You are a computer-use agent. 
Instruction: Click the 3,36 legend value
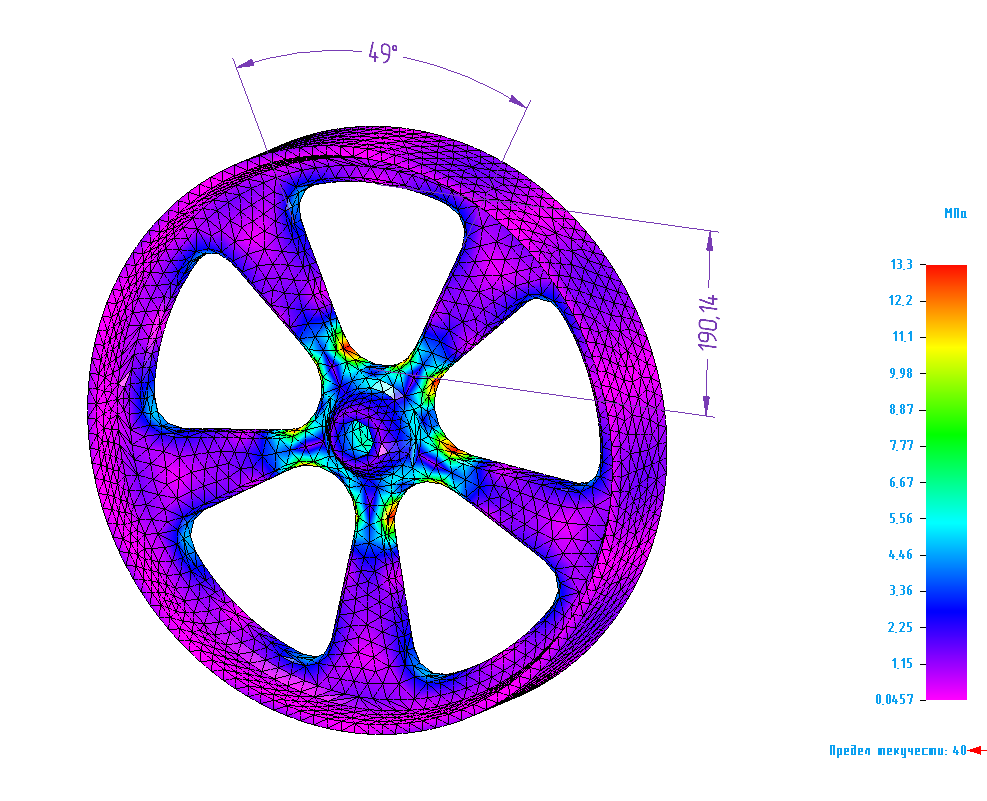click(901, 591)
